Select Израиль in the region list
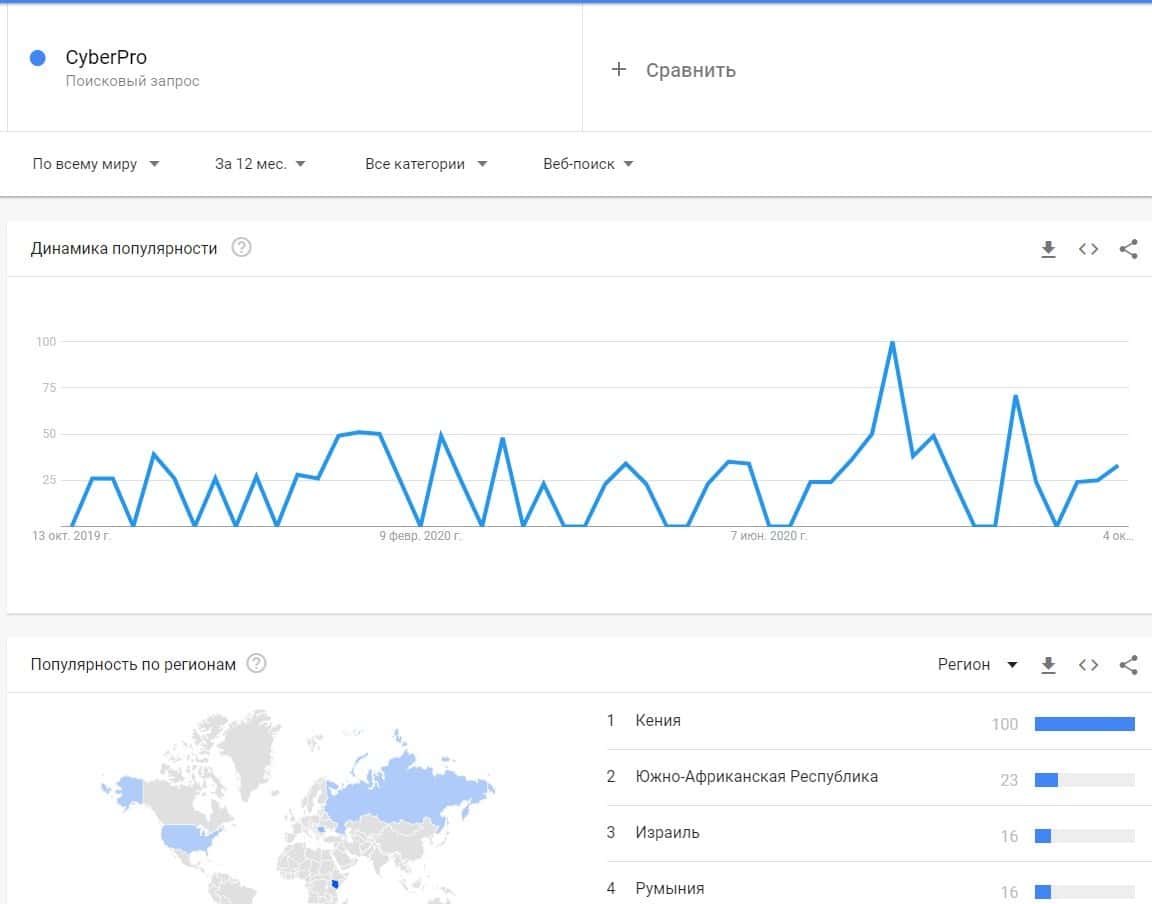 (667, 832)
